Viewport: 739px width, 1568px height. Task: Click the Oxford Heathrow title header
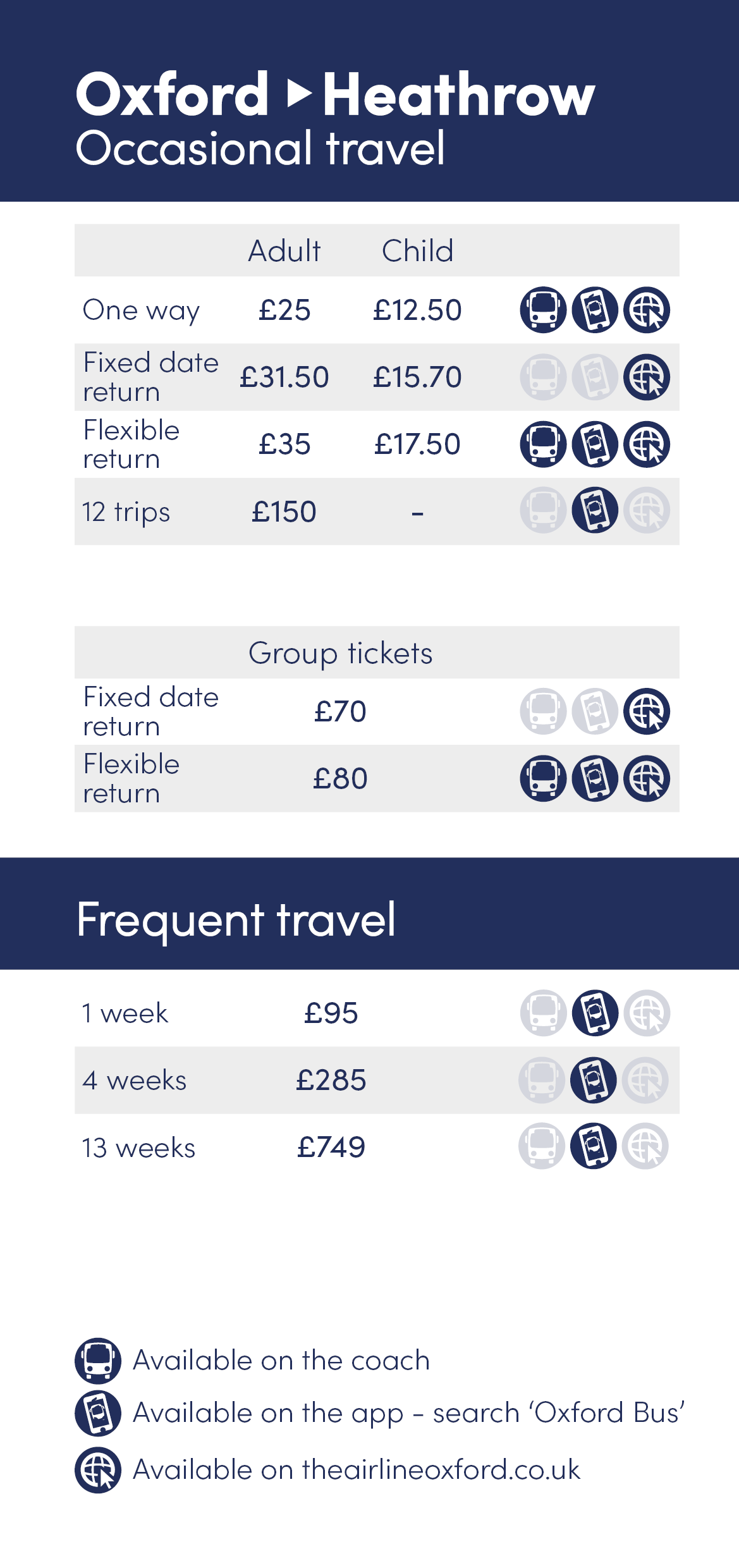tap(335, 95)
